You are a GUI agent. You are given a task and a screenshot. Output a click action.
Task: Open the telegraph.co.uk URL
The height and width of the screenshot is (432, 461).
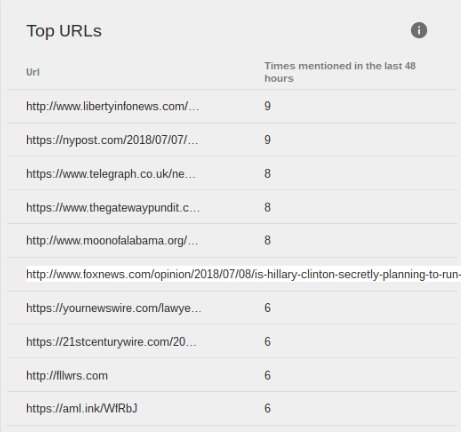(111, 174)
